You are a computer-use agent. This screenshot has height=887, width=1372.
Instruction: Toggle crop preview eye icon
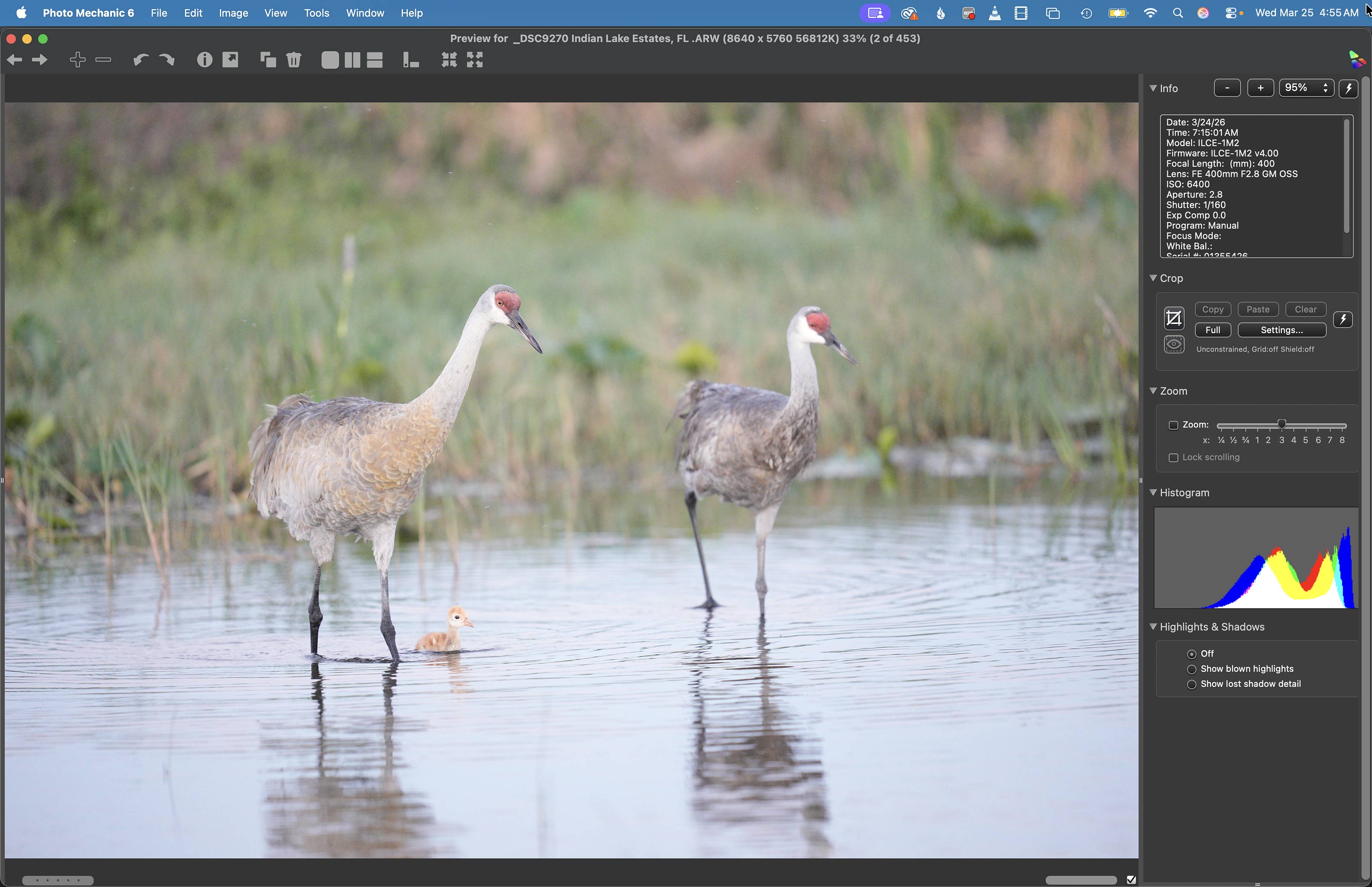(1173, 344)
